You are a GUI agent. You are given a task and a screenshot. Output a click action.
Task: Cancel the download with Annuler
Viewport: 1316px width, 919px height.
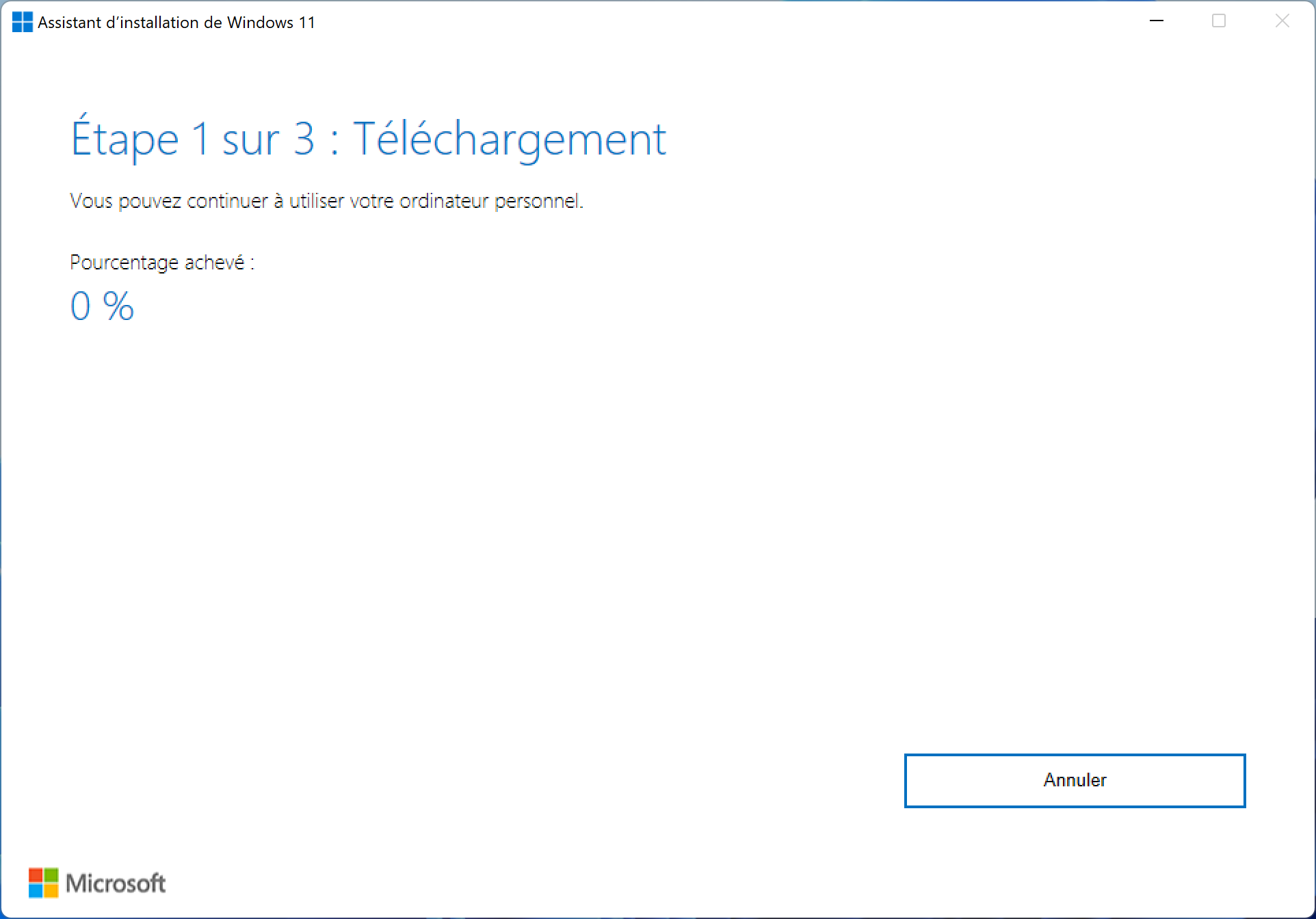(x=1075, y=780)
